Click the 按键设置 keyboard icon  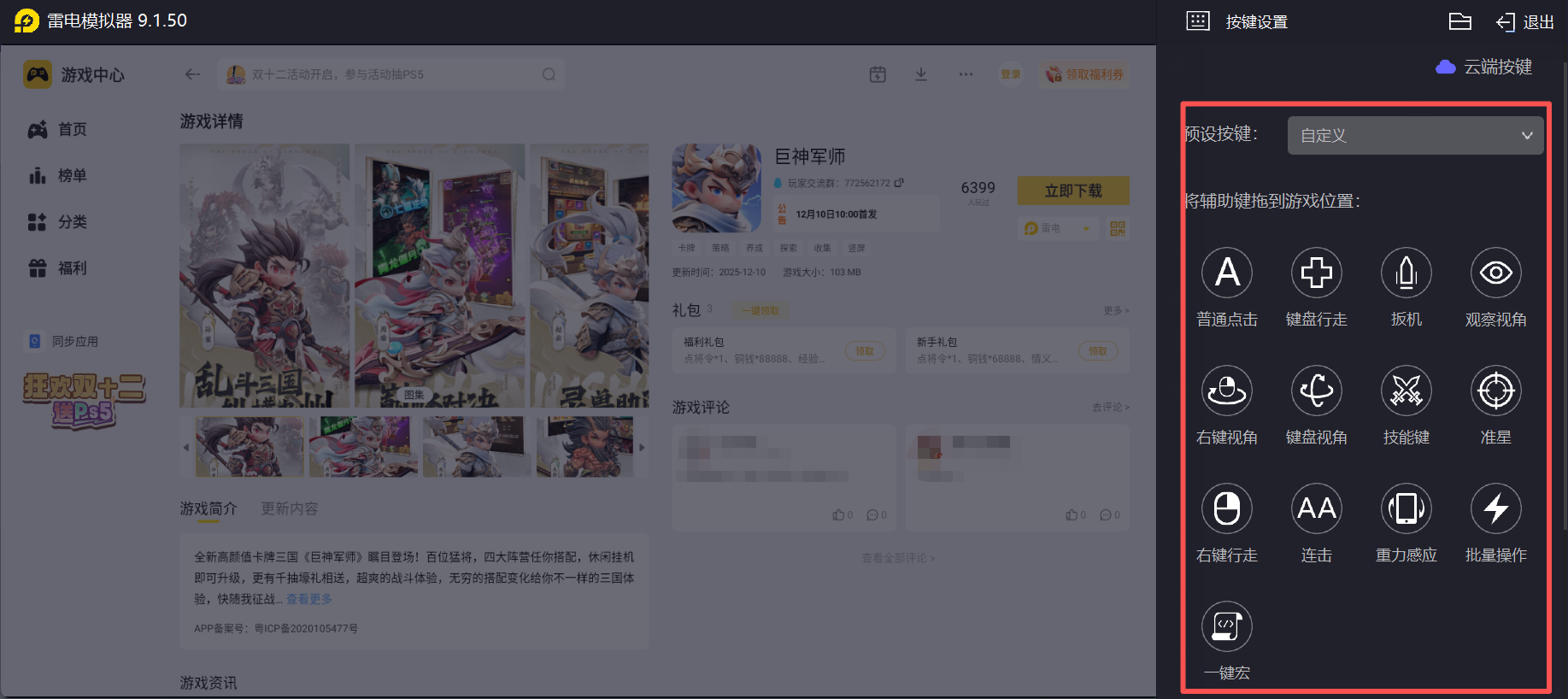pos(1198,21)
